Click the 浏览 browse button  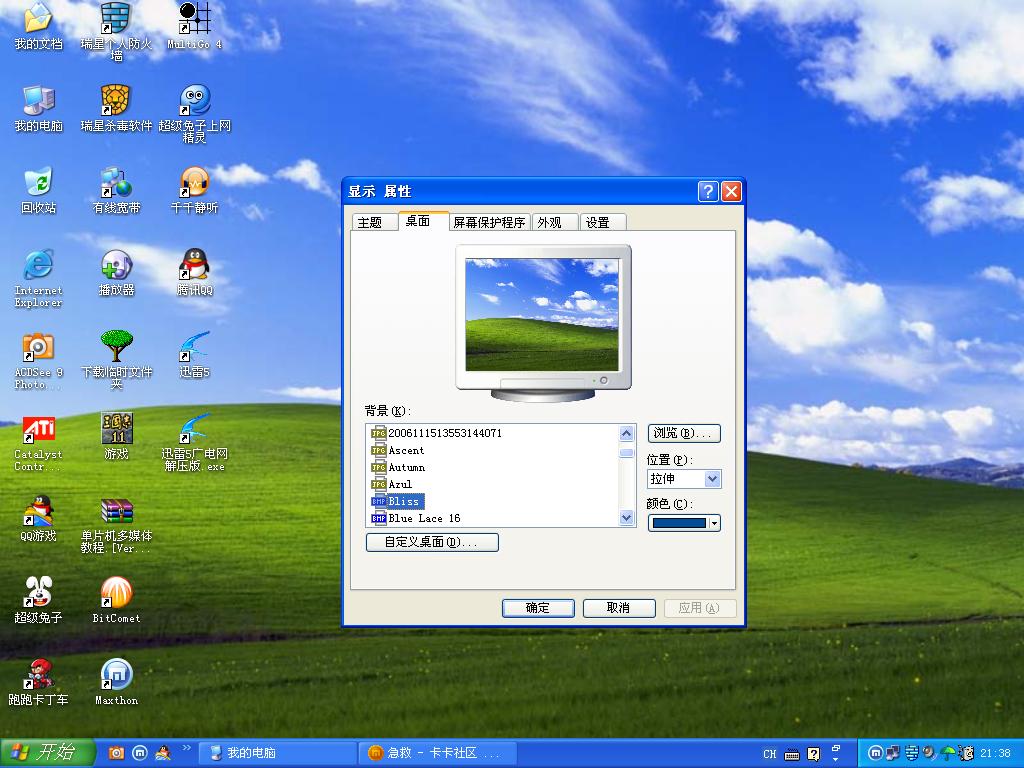pos(684,433)
